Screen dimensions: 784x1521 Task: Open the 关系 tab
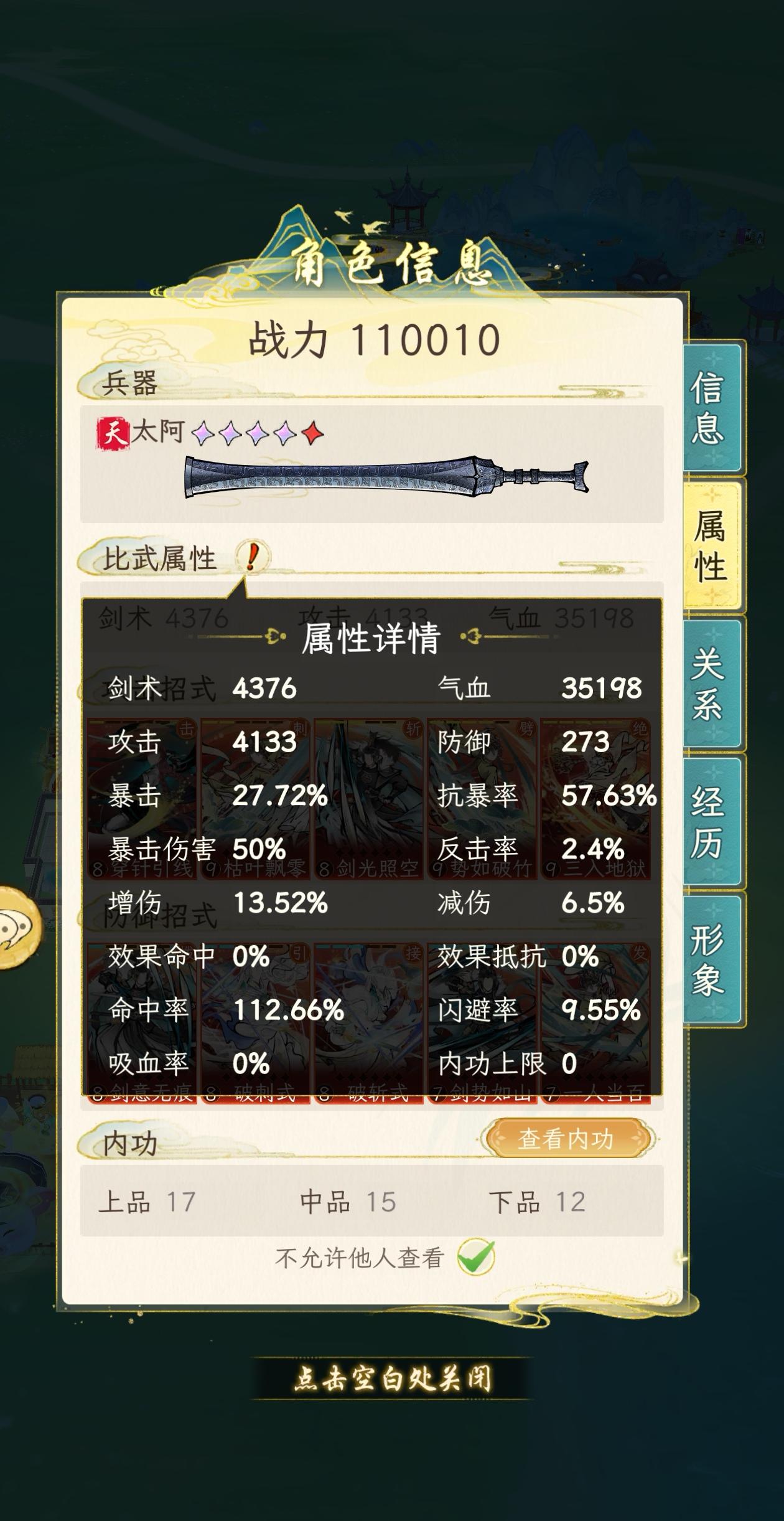[x=712, y=683]
